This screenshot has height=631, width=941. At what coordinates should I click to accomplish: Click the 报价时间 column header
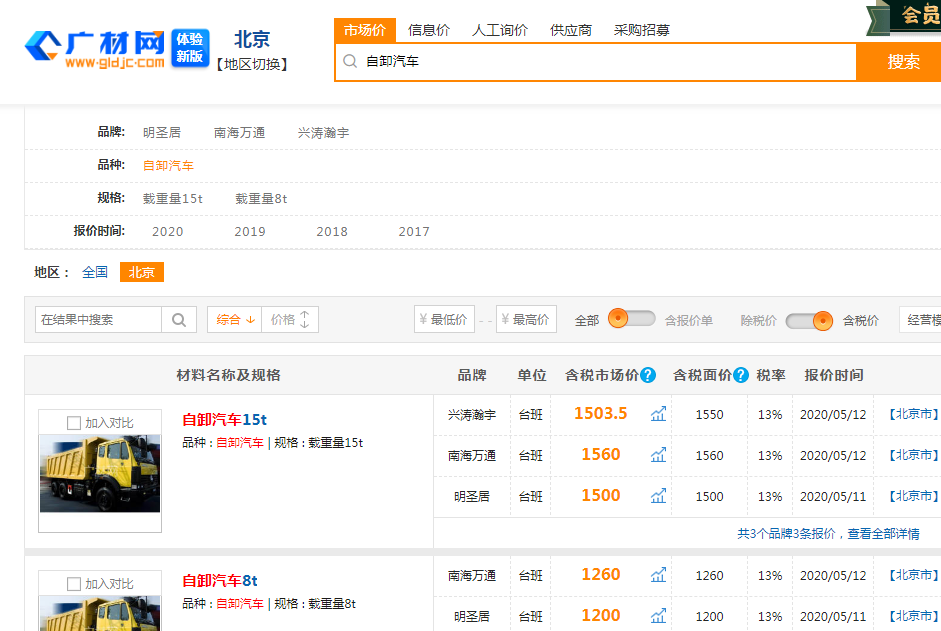coord(834,375)
